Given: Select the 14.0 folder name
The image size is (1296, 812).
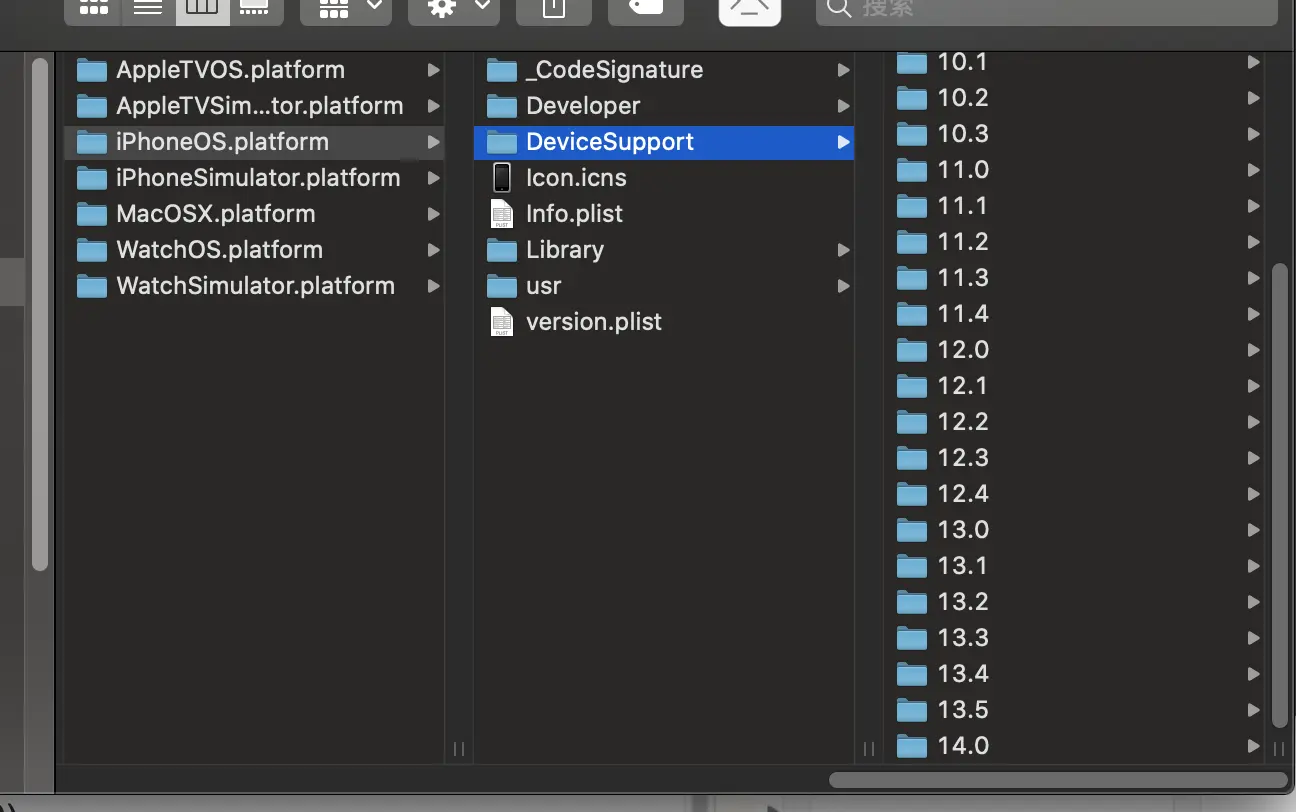Looking at the screenshot, I should (963, 746).
